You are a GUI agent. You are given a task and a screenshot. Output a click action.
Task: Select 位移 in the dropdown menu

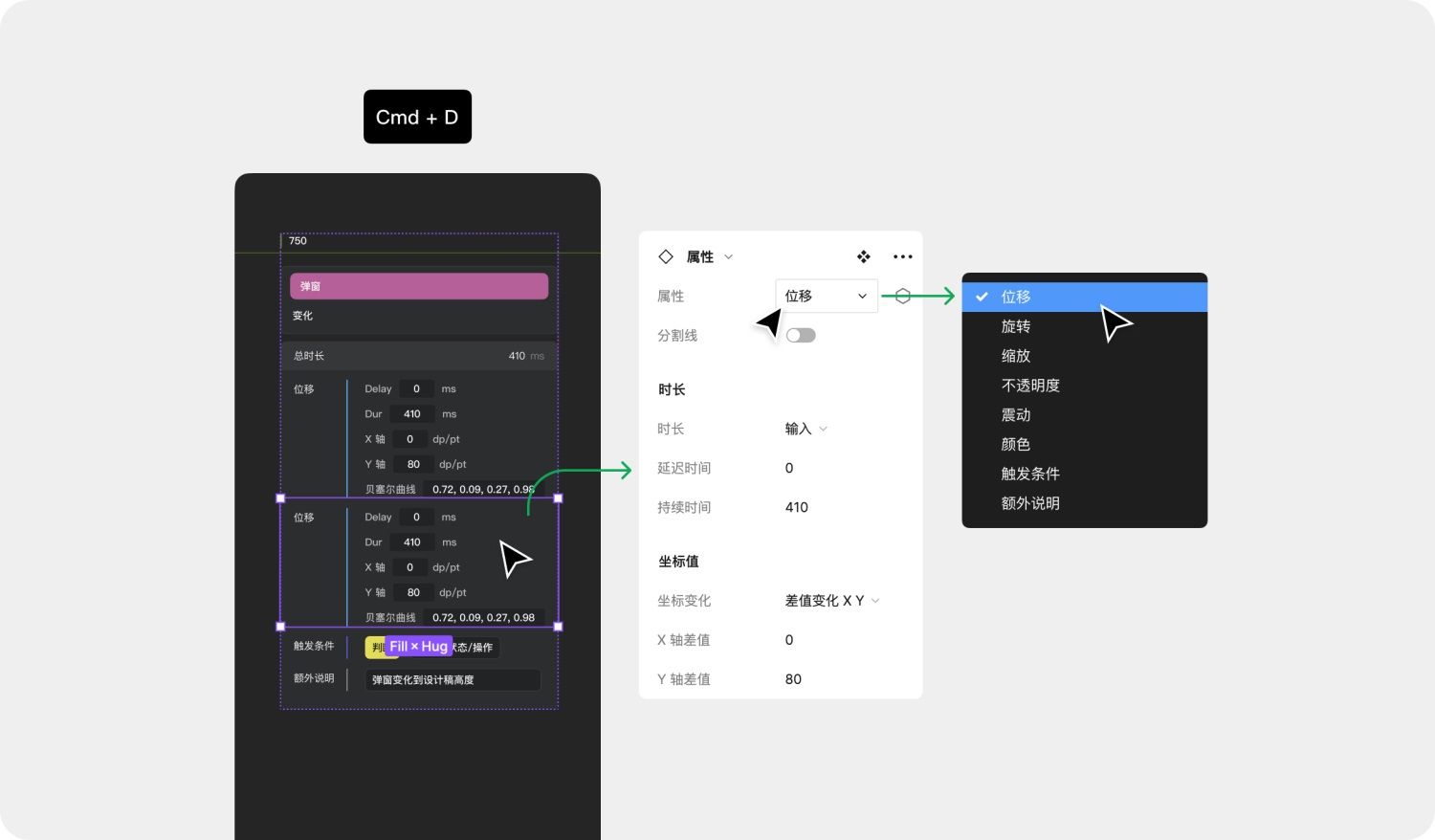pyautogui.click(x=1085, y=297)
